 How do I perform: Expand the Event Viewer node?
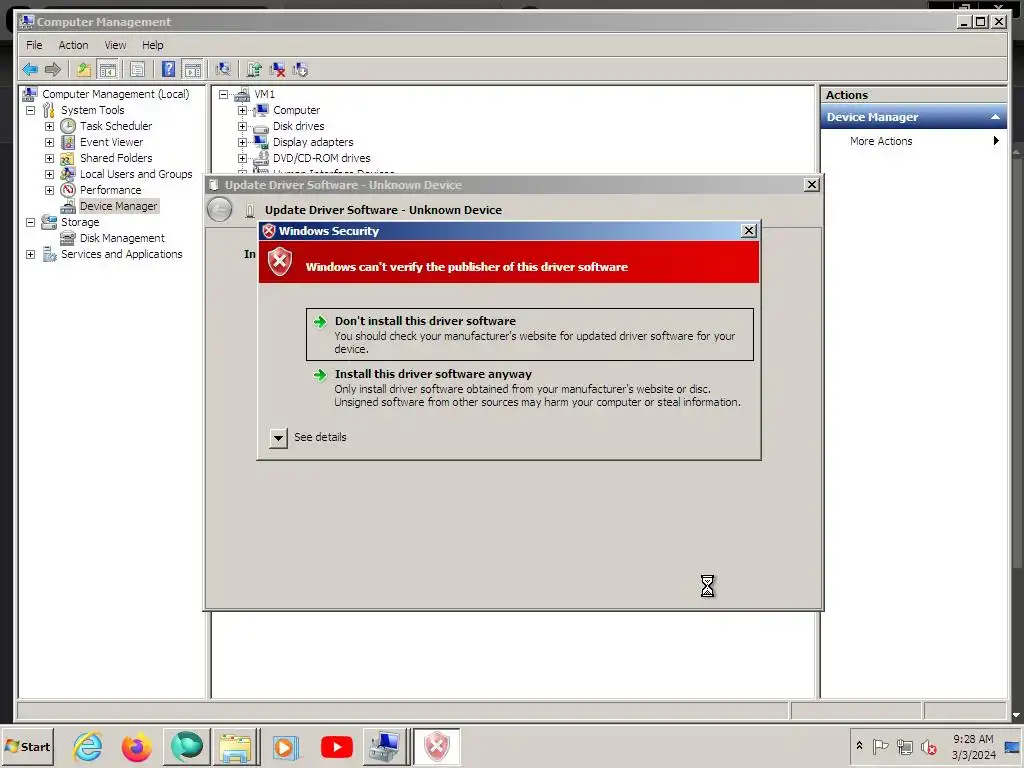point(49,142)
